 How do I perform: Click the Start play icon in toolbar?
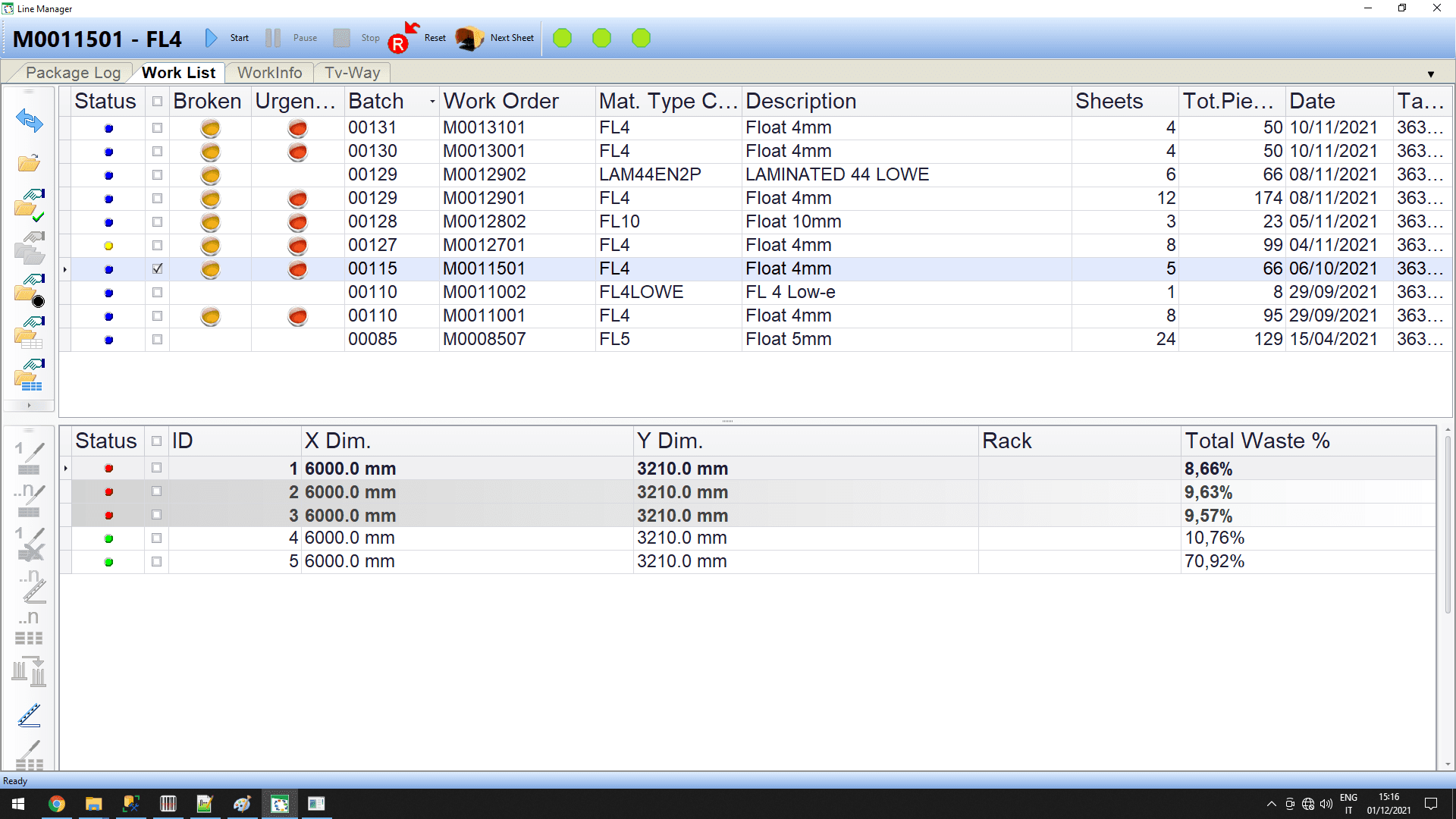coord(212,38)
